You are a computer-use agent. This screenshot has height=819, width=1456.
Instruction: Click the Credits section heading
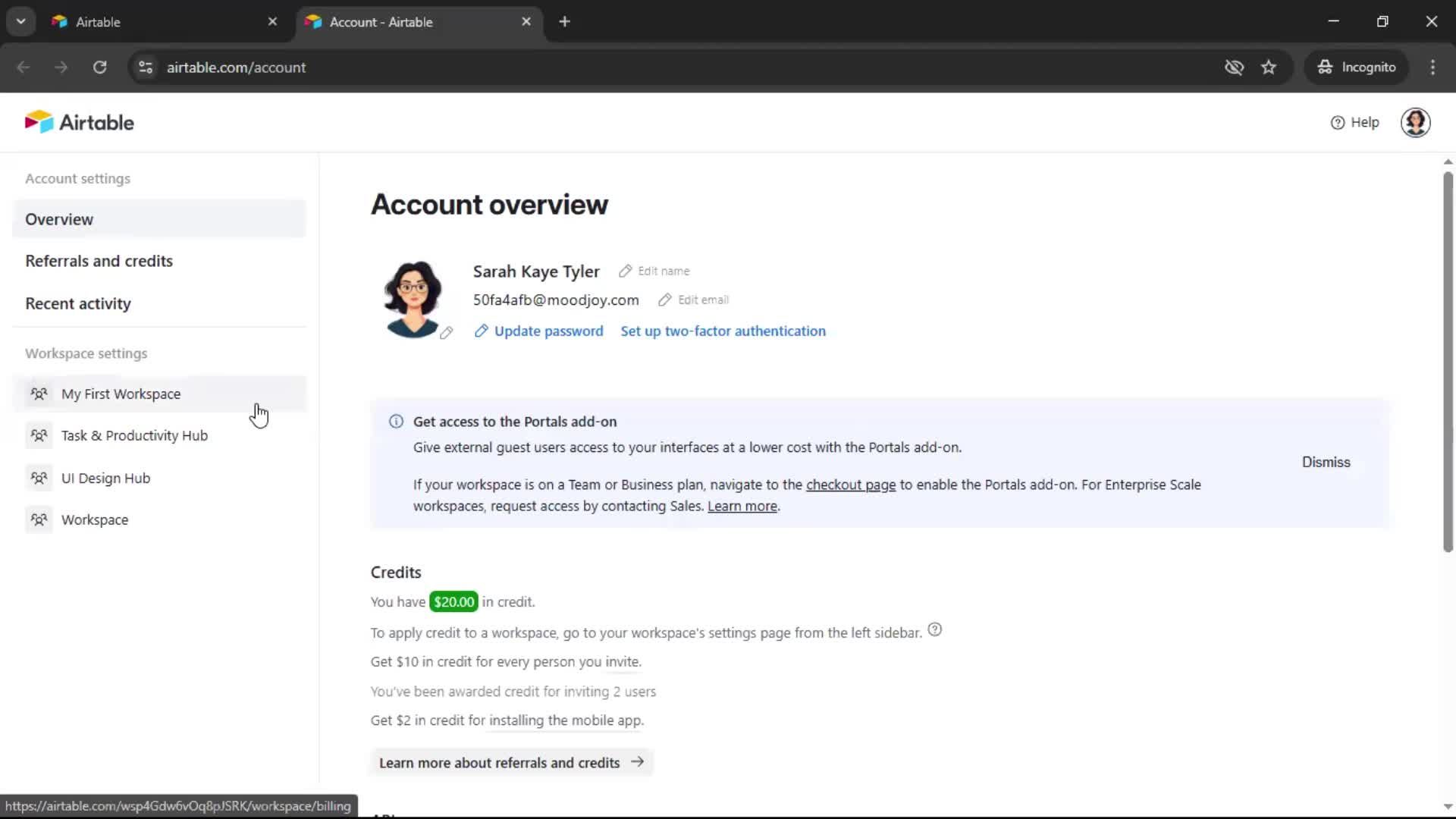[x=396, y=572]
